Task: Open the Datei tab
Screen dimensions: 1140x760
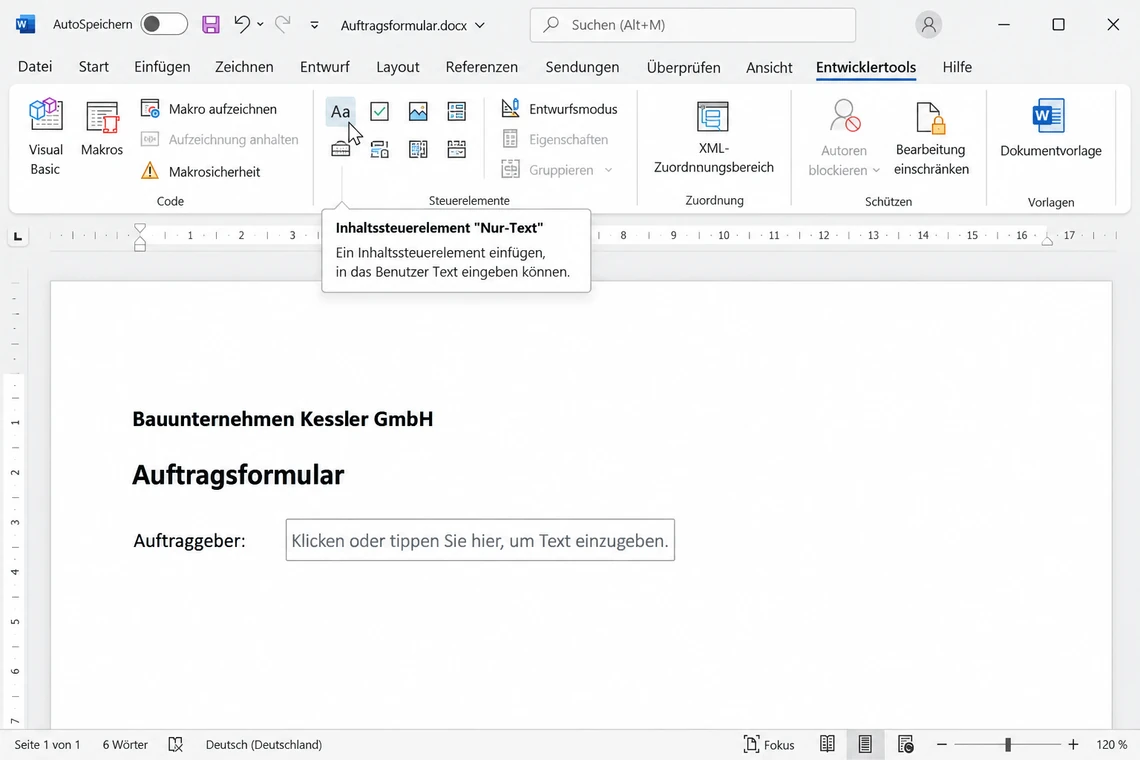Action: 35,67
